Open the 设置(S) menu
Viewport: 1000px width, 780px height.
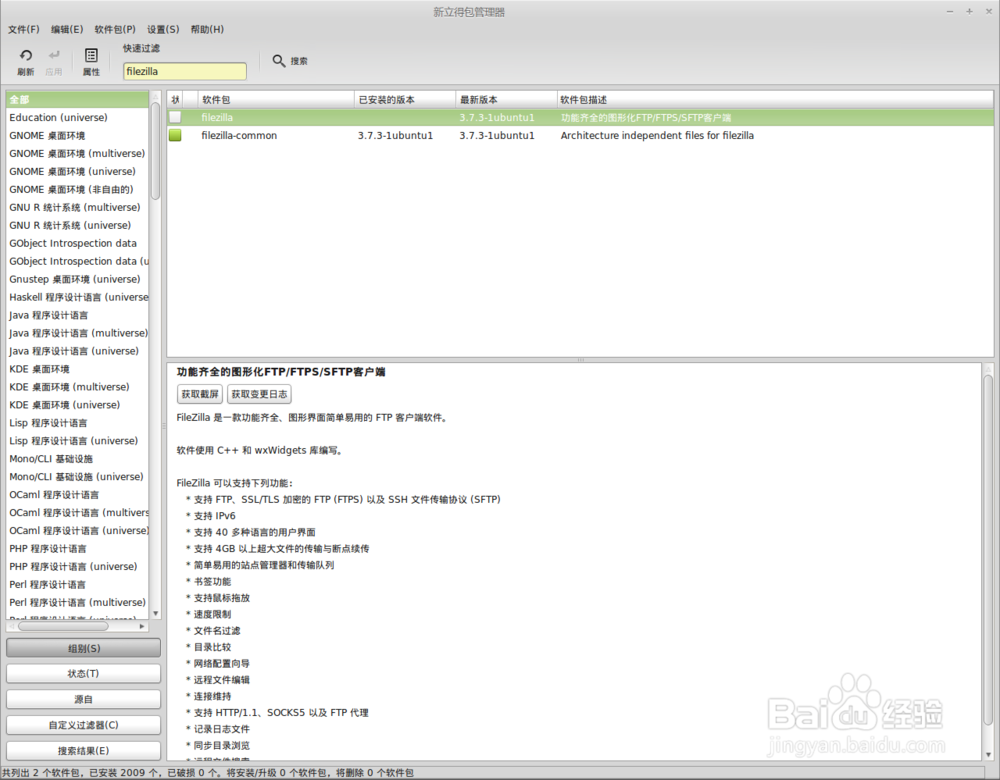click(161, 29)
